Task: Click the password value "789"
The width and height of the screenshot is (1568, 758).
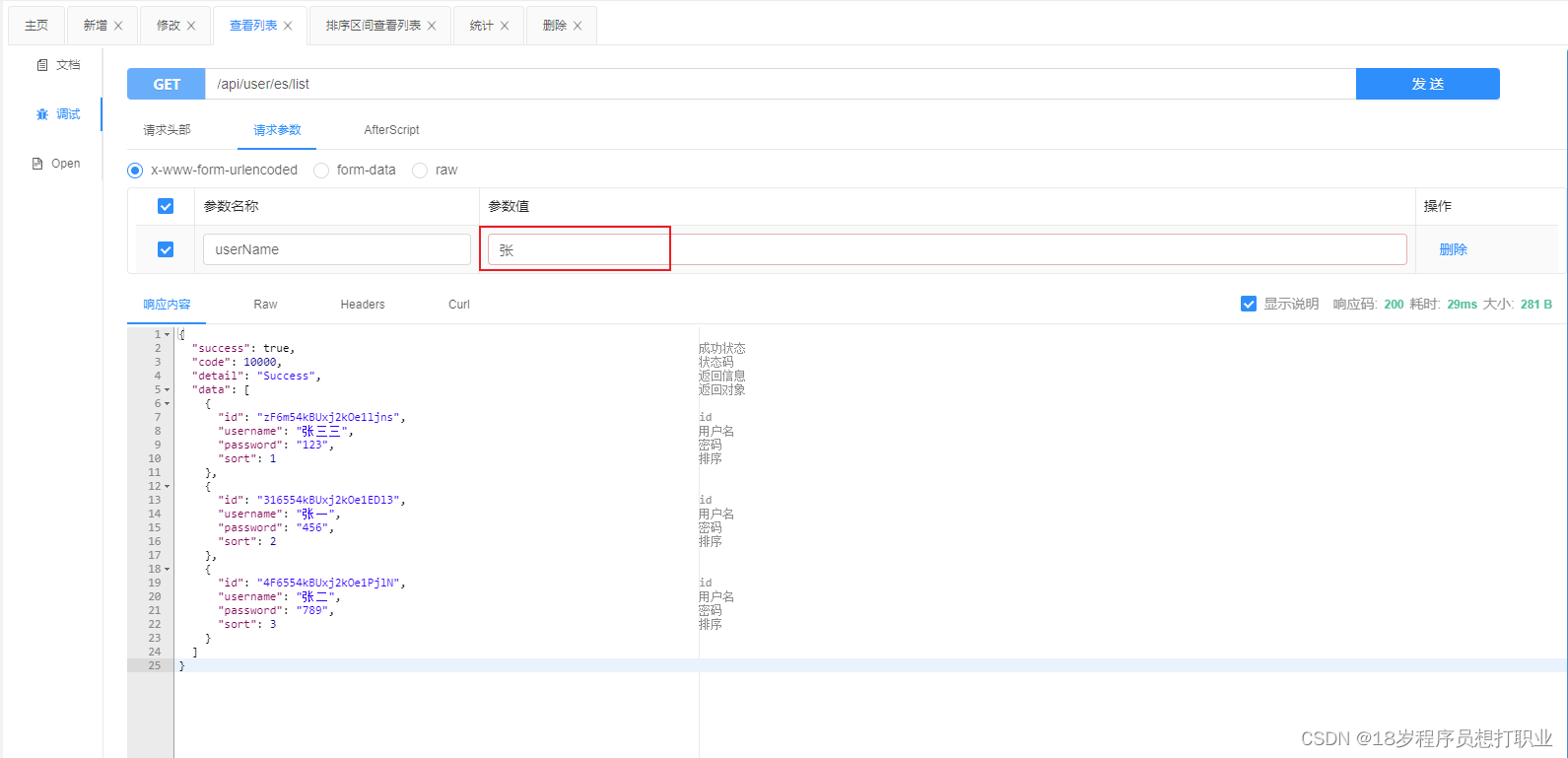Action: [312, 611]
